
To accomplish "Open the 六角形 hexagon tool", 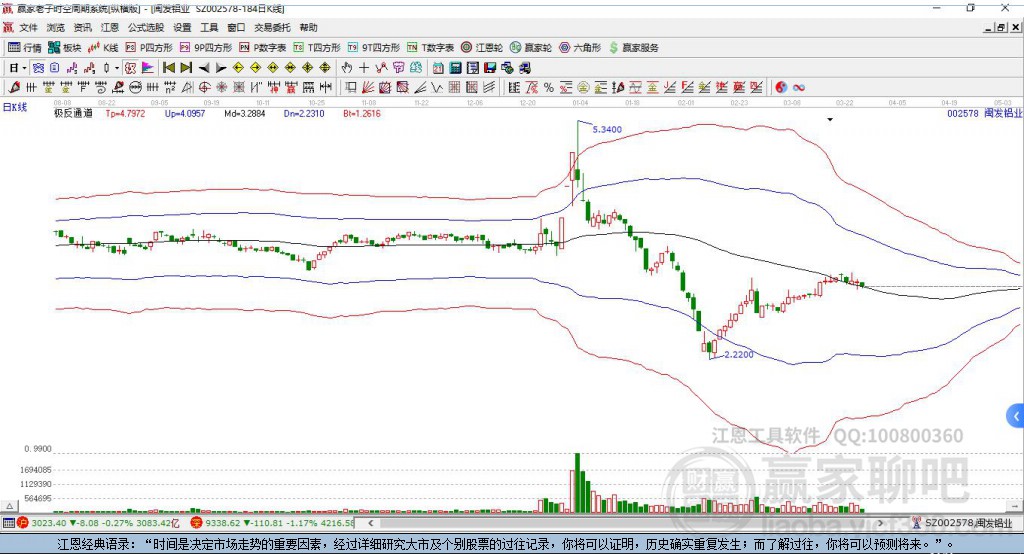I will (x=581, y=48).
